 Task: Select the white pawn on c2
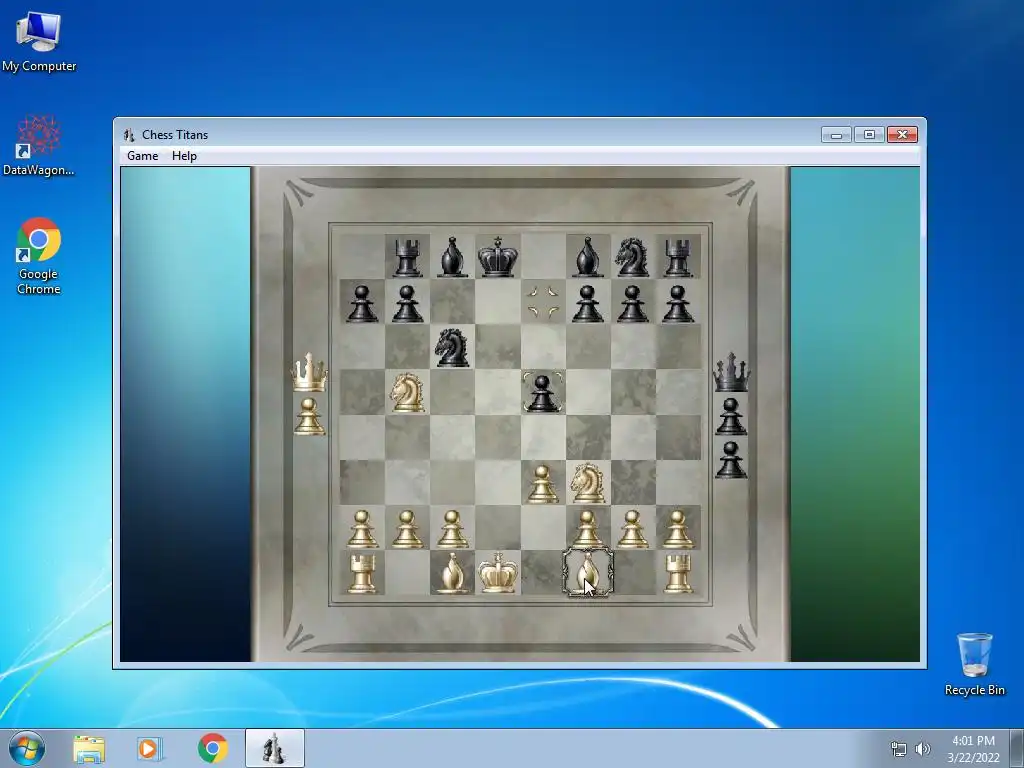[453, 528]
